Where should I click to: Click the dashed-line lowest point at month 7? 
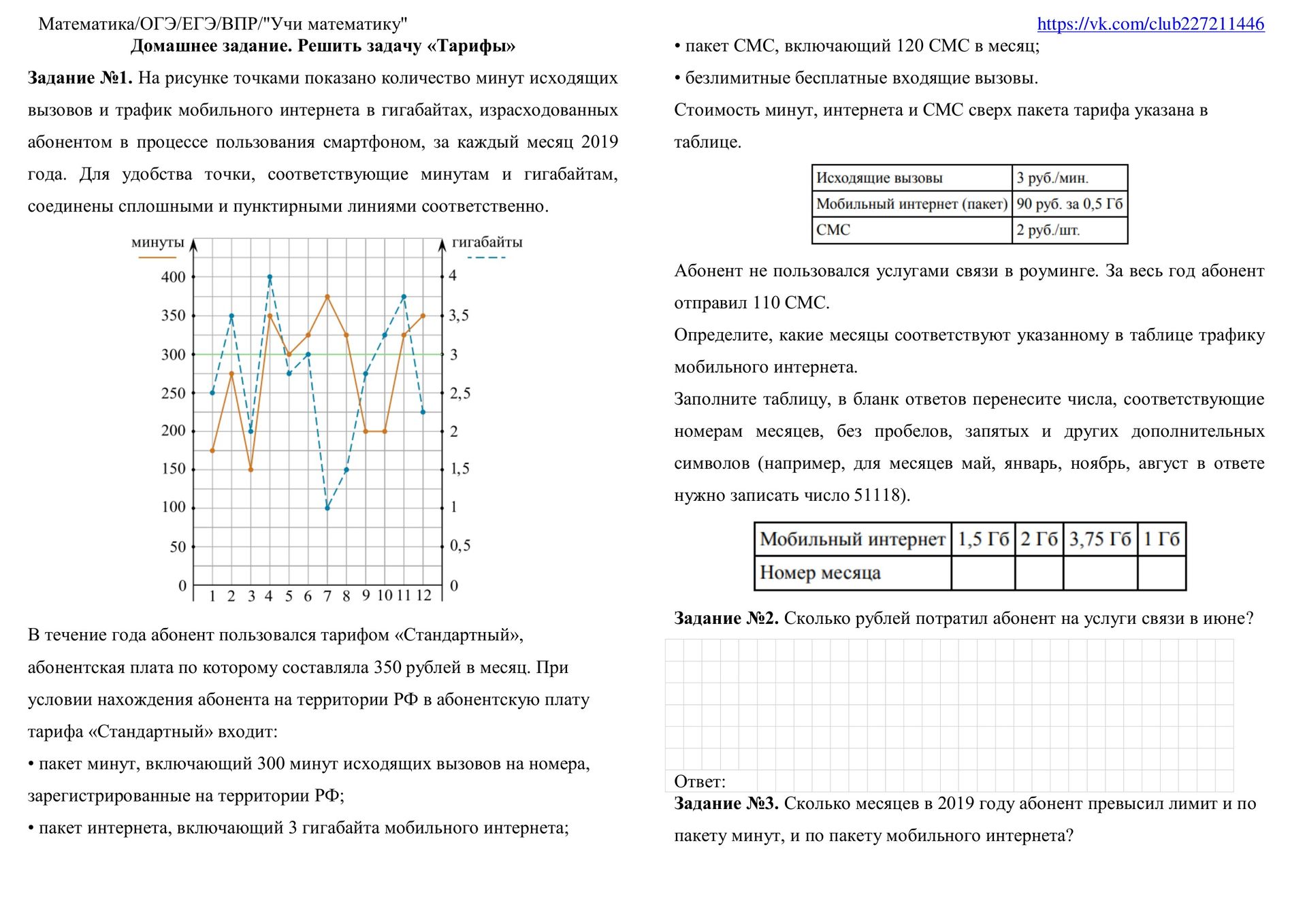point(327,508)
